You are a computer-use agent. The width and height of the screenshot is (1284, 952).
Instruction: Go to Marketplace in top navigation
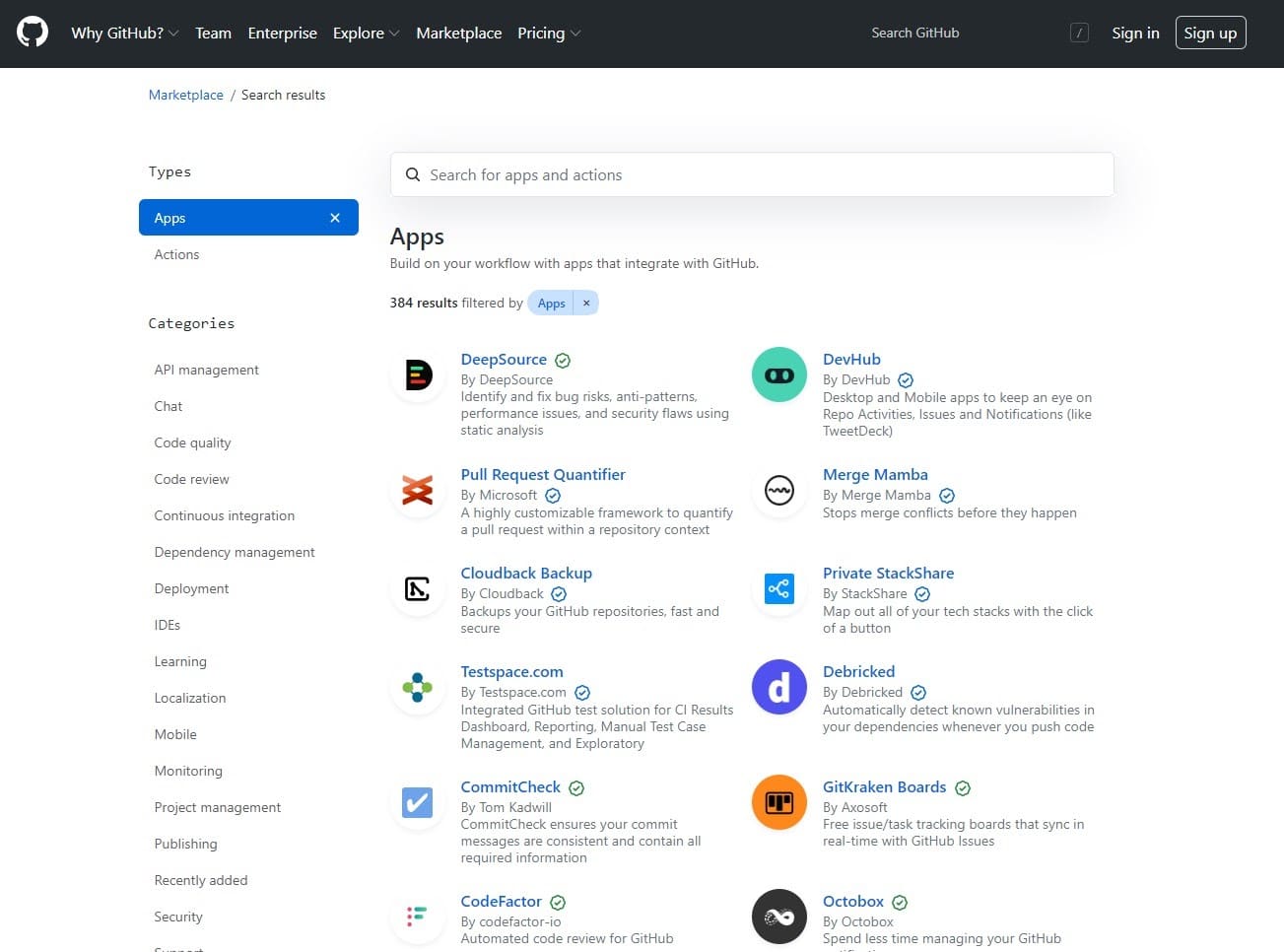coord(458,33)
